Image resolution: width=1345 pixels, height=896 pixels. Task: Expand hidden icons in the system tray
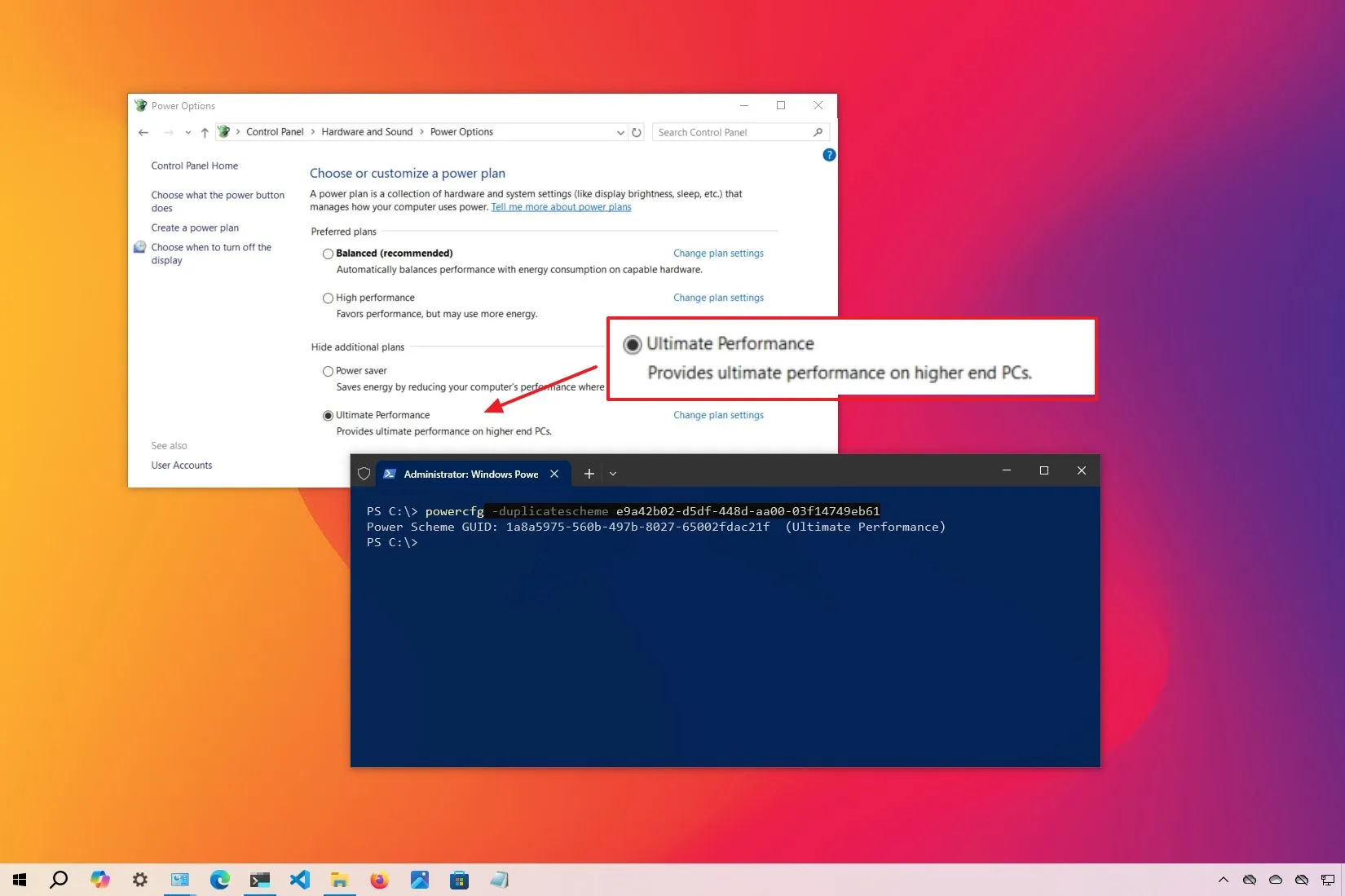[1224, 881]
